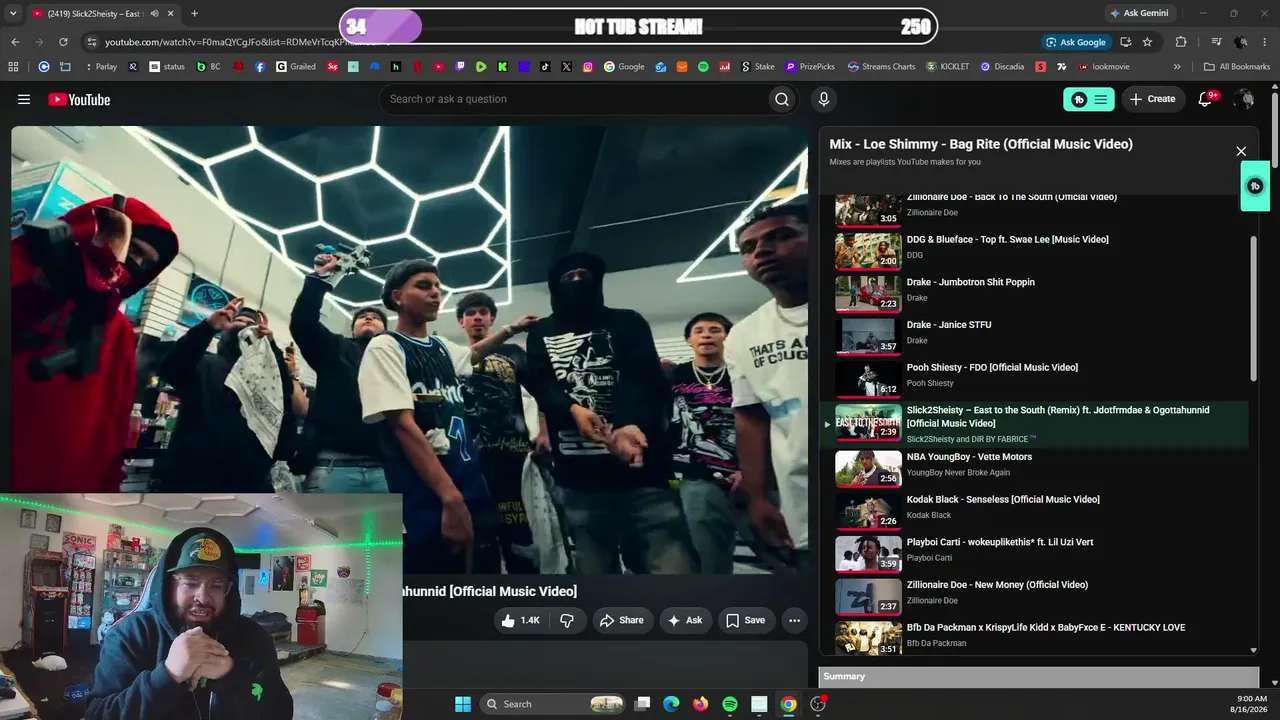Click Ask Google in the address bar
The image size is (1280, 720).
pyautogui.click(x=1075, y=42)
